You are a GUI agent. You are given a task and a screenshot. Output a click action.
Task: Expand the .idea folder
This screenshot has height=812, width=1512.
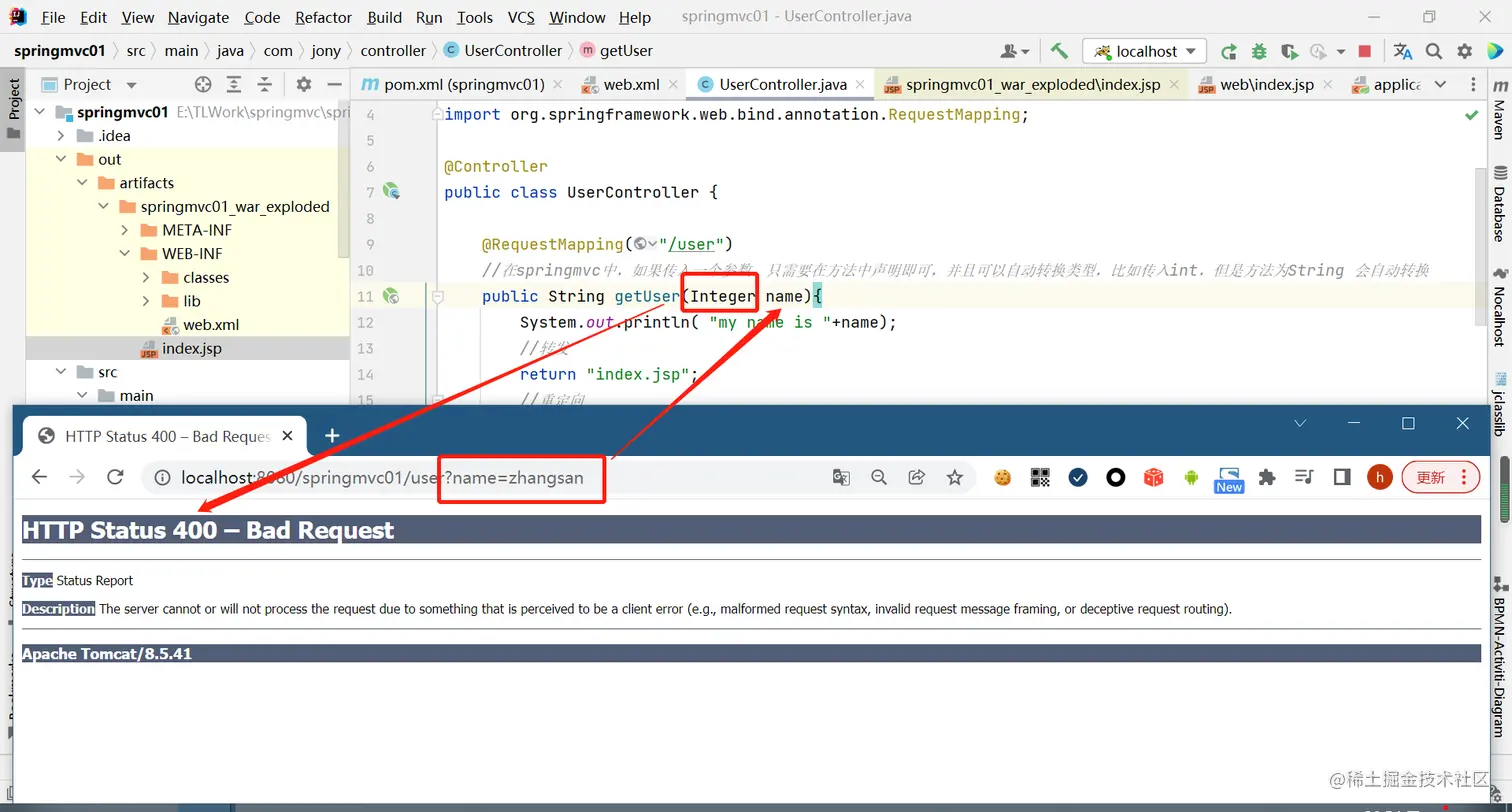[61, 136]
